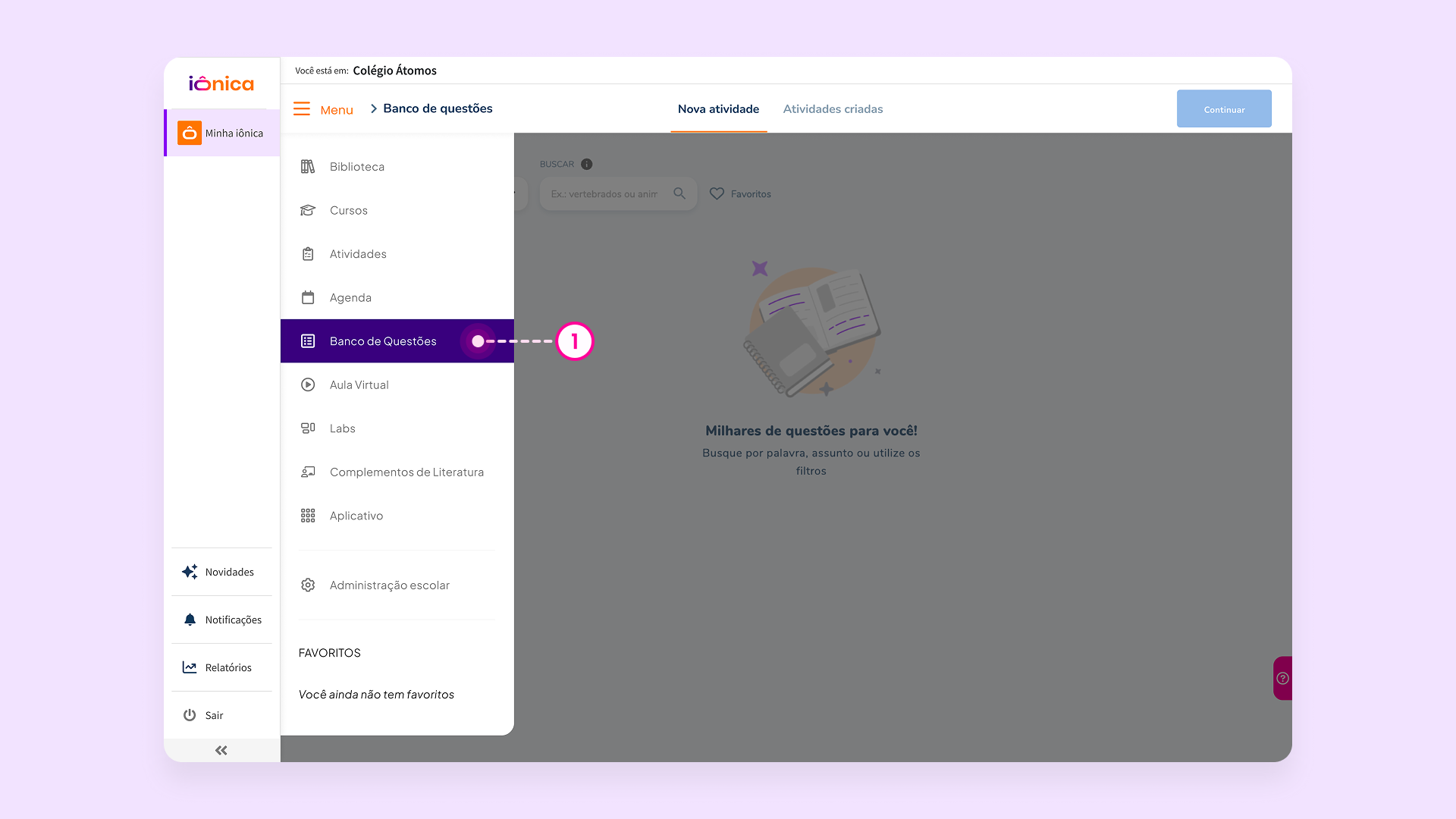Viewport: 1456px width, 819px height.
Task: Click the Aula Virtual play icon
Action: (x=308, y=384)
